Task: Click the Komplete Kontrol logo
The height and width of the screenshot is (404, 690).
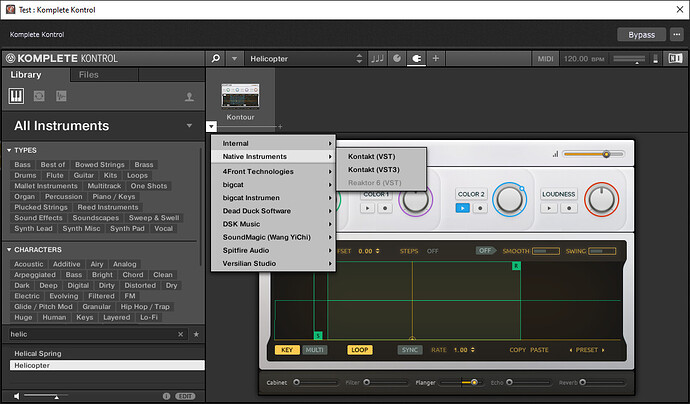Action: point(62,58)
